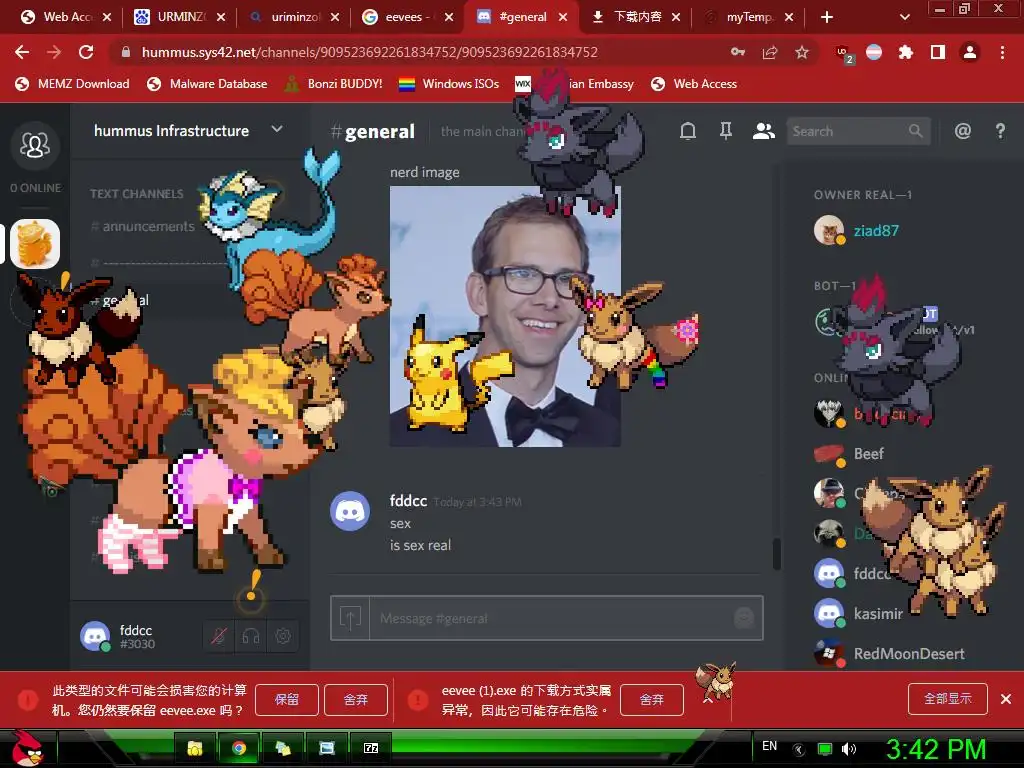The height and width of the screenshot is (768, 1024).
Task: Click fddcc's avatar in the chat message
Action: pos(349,510)
